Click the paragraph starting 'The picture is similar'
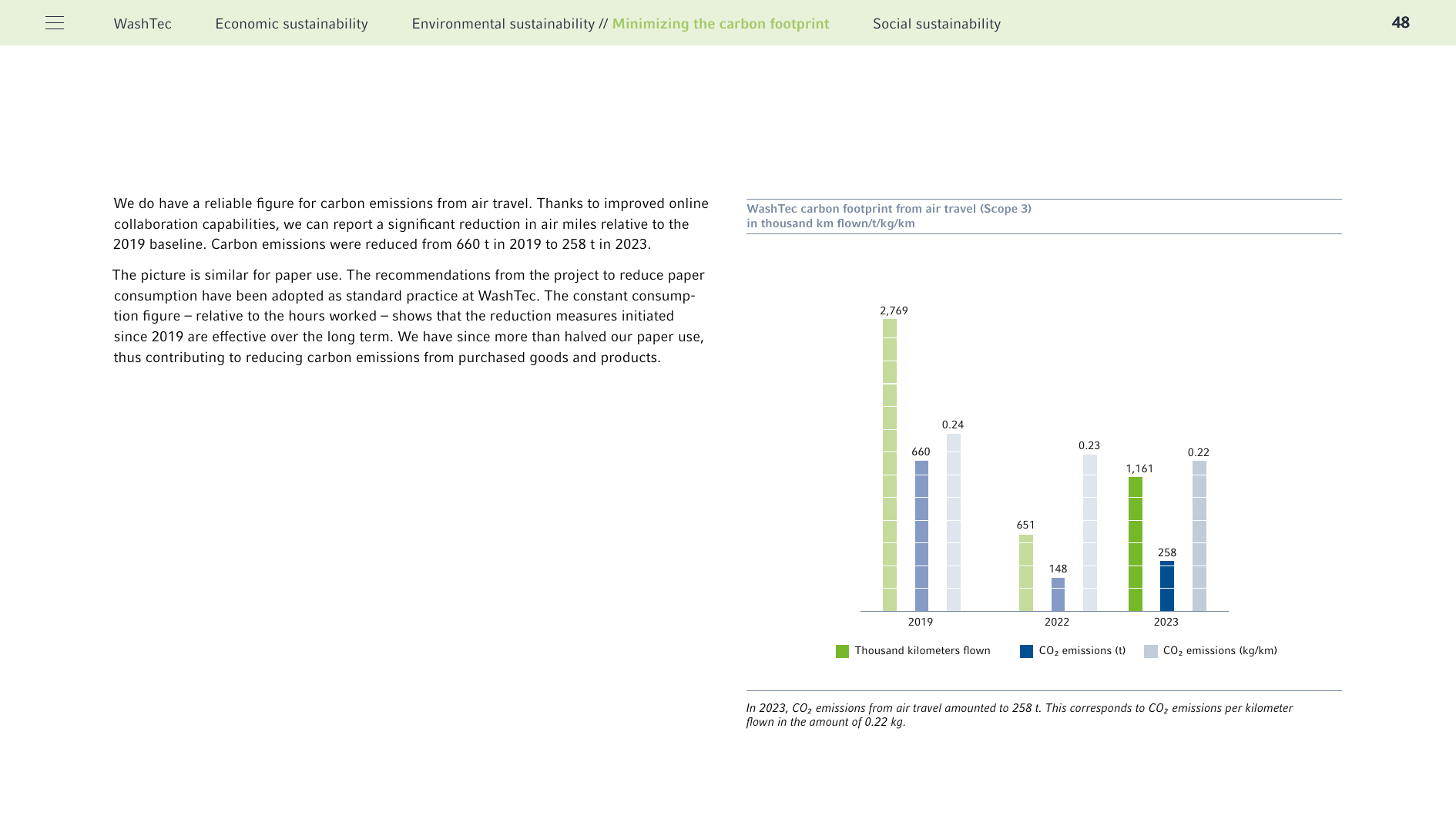The height and width of the screenshot is (819, 1456). (408, 316)
